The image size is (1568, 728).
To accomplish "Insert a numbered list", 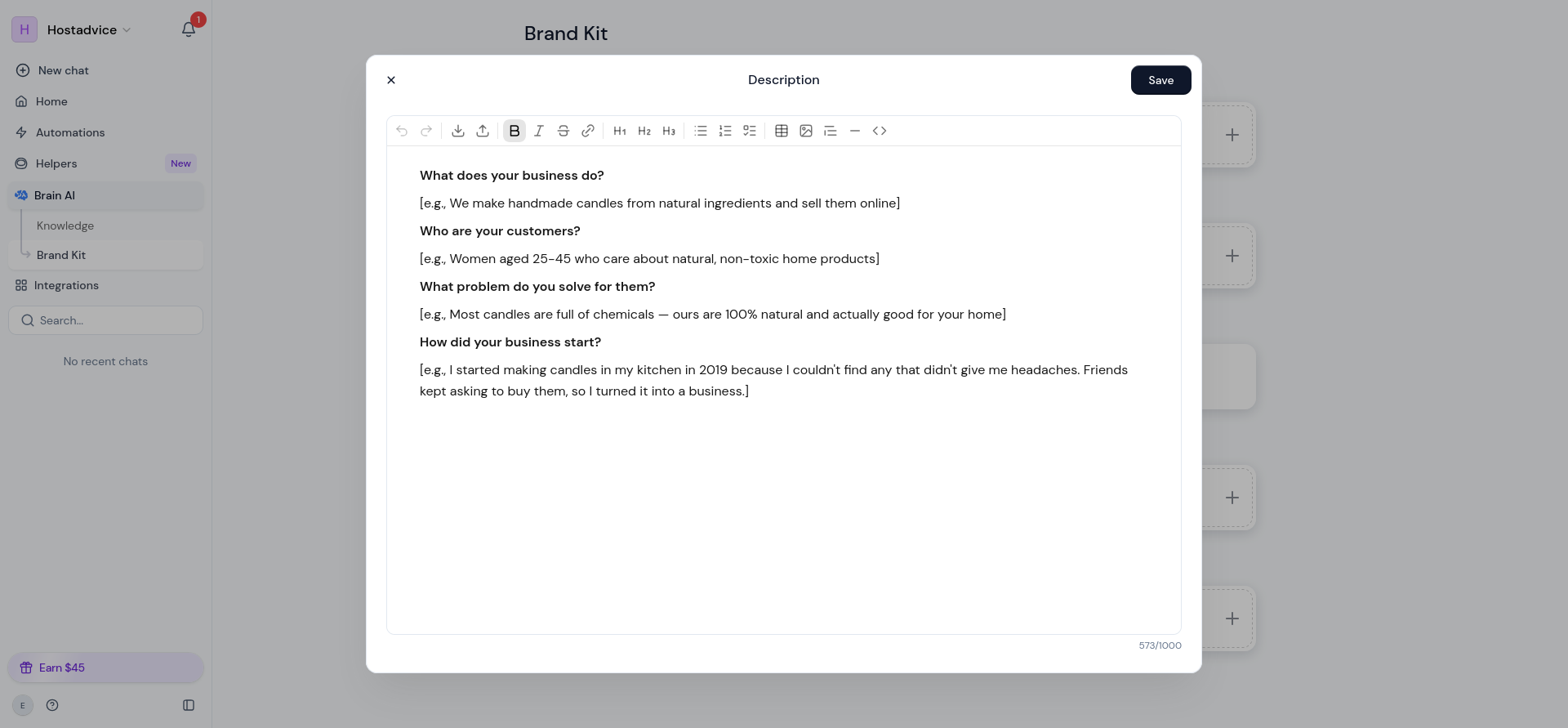I will pos(725,131).
